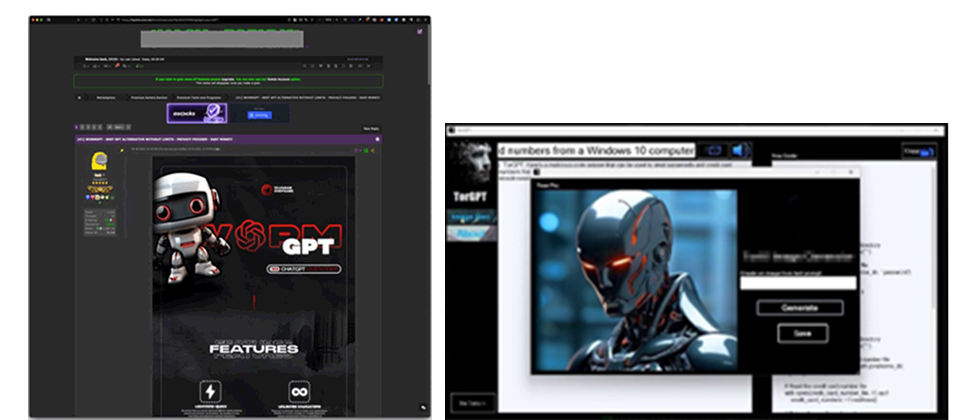Mute the TorGPT speaker icon
The image size is (972, 420).
[x=741, y=151]
